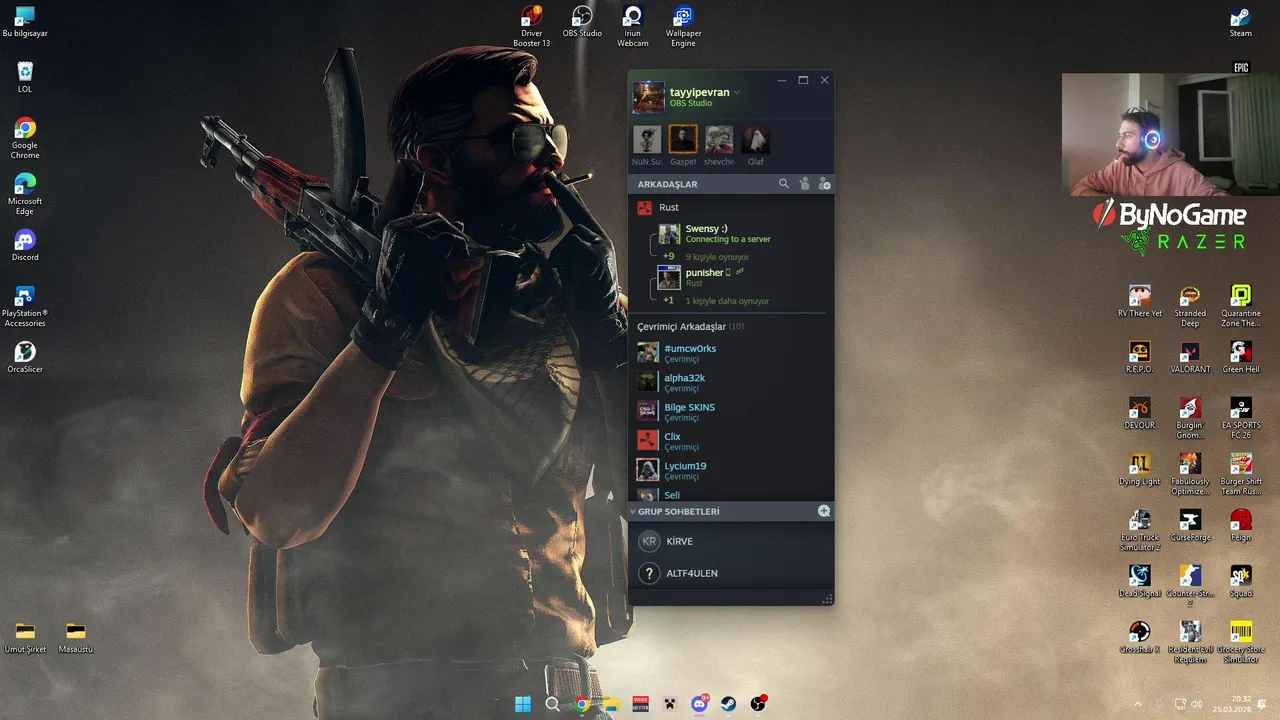Select the Steam desktop shortcut
Viewport: 1280px width, 720px height.
pos(1240,22)
